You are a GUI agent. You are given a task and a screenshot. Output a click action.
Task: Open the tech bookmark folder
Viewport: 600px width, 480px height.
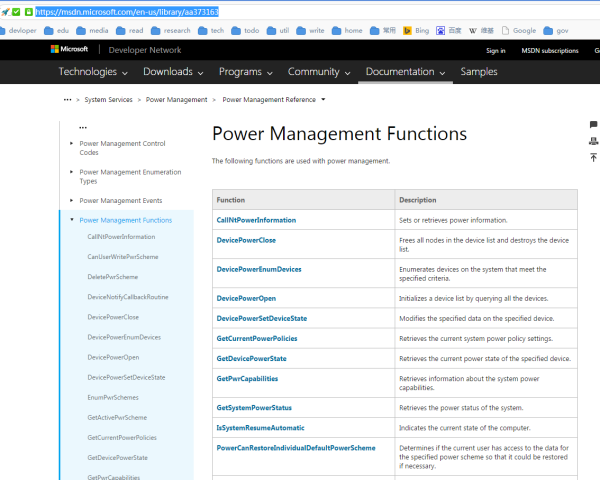211,30
